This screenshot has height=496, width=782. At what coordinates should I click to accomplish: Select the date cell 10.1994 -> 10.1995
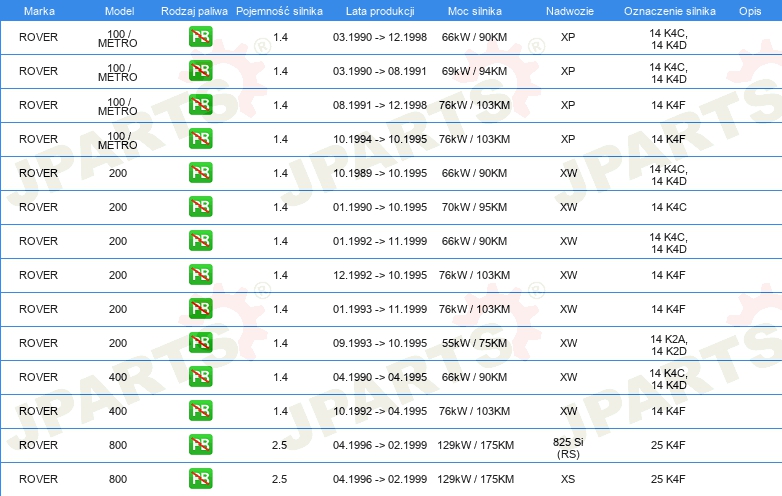tap(380, 139)
